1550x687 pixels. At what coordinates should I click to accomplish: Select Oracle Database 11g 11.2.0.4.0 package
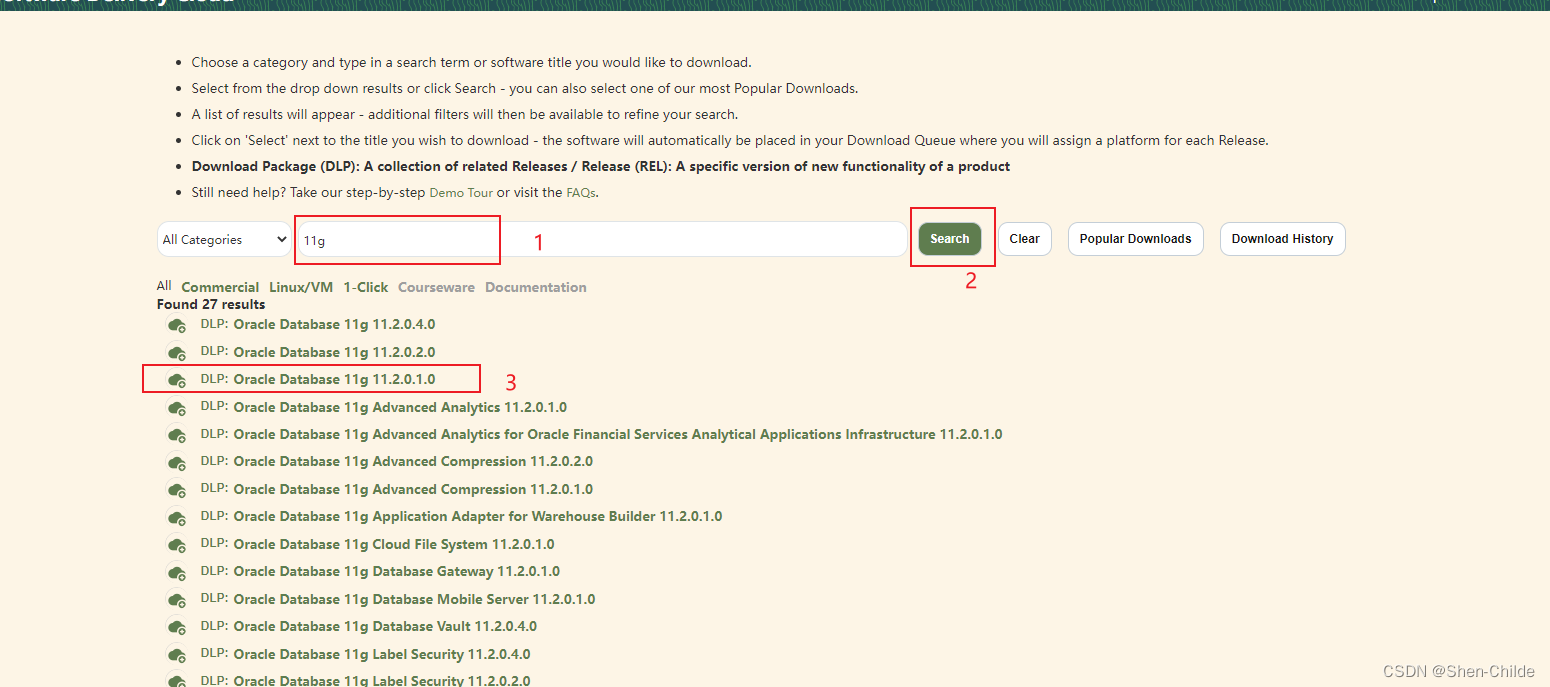pyautogui.click(x=334, y=324)
